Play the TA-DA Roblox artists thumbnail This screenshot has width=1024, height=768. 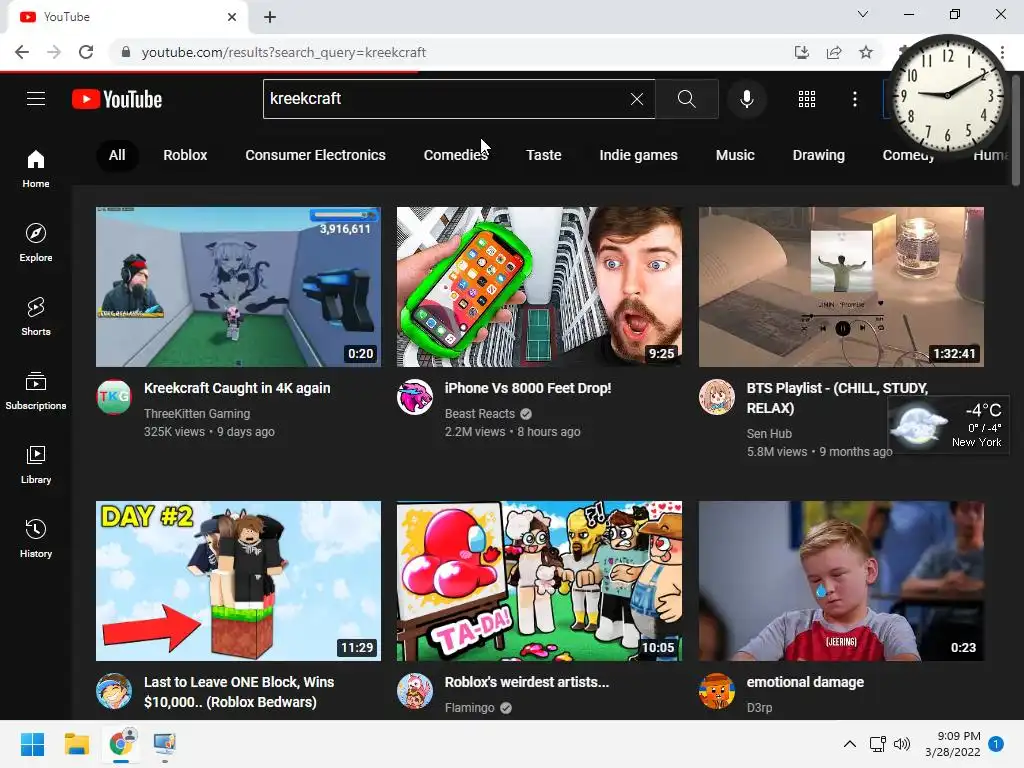pyautogui.click(x=539, y=581)
